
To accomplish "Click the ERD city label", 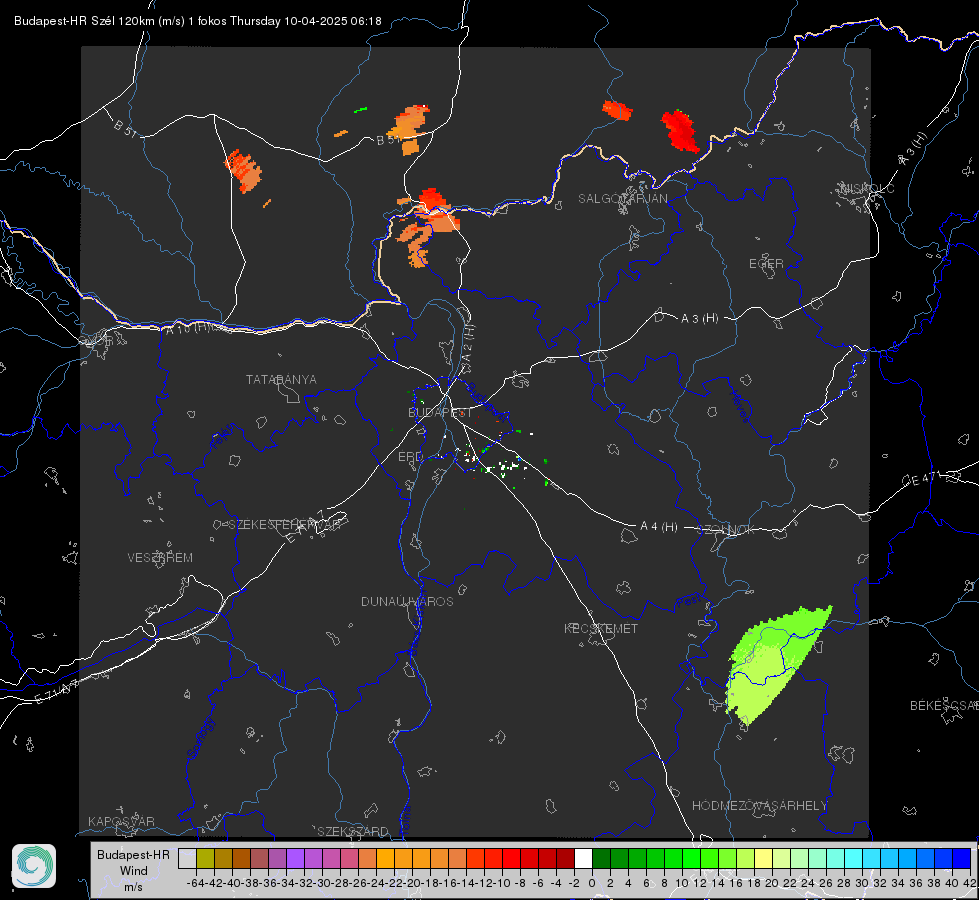I will tap(410, 457).
